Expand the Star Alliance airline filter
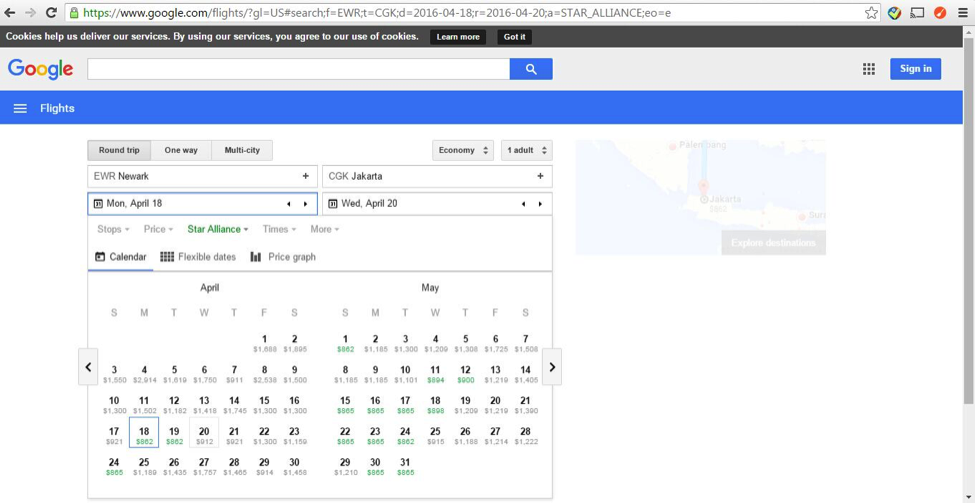 click(218, 229)
